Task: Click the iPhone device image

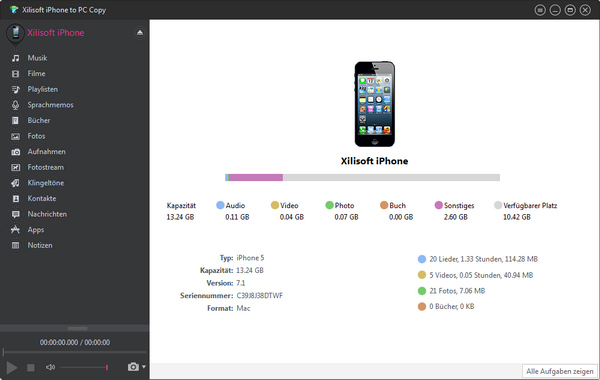Action: coord(375,104)
